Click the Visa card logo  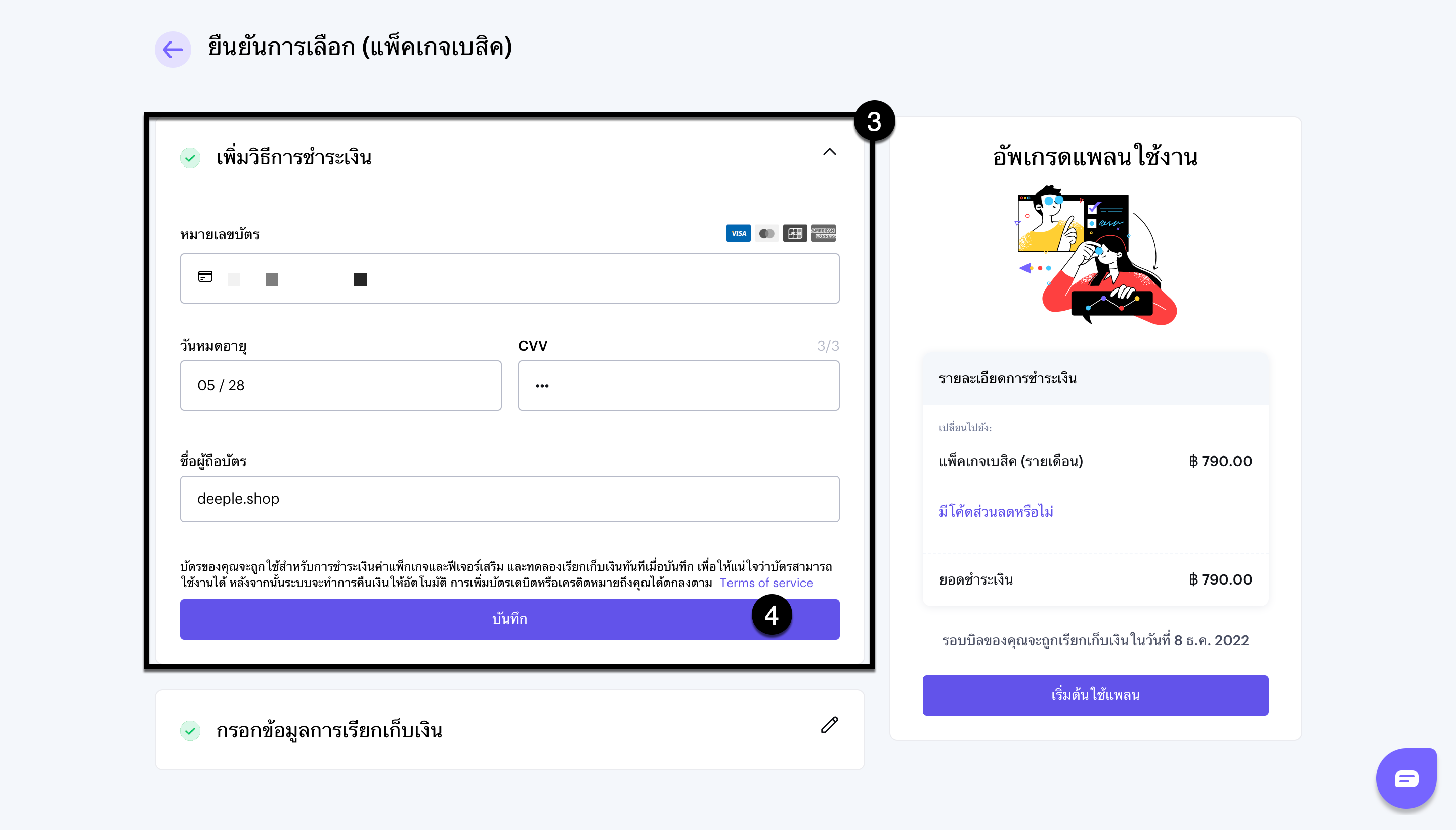pyautogui.click(x=738, y=233)
